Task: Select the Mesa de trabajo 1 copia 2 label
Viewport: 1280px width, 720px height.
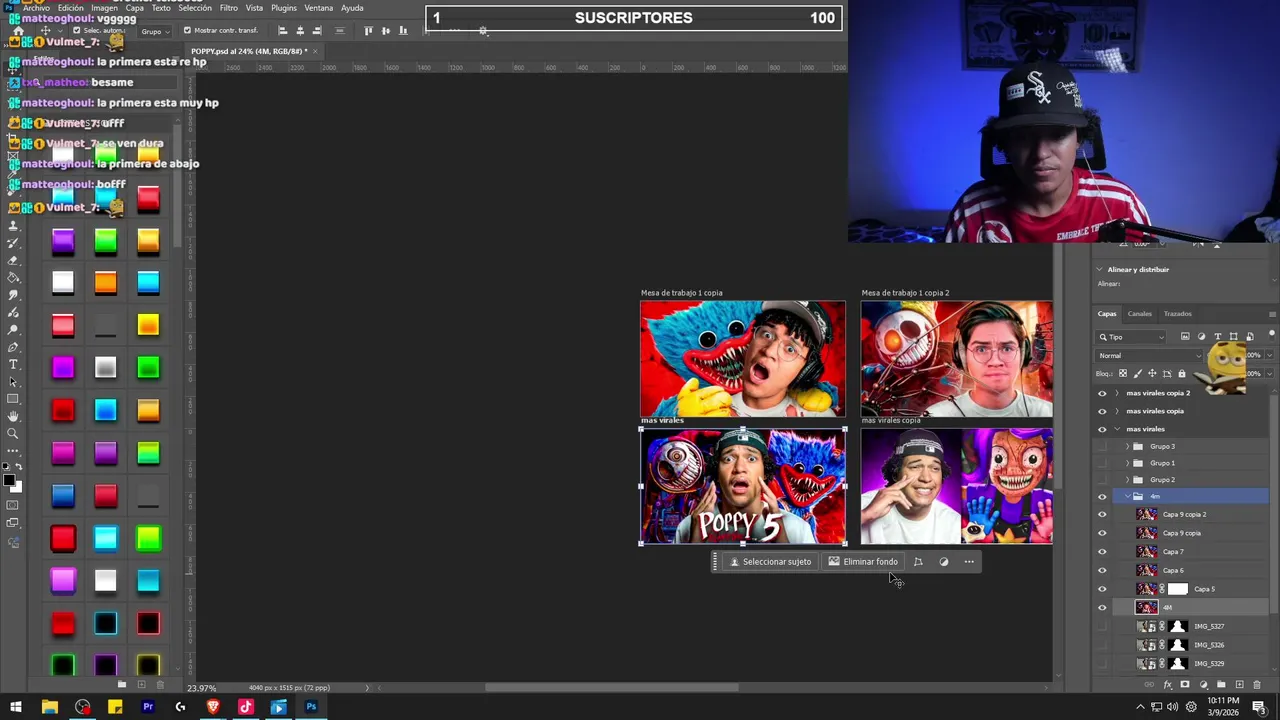Action: (x=905, y=293)
